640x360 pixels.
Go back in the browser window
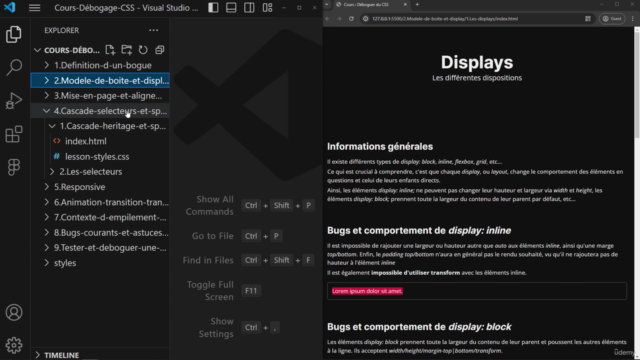[x=327, y=19]
